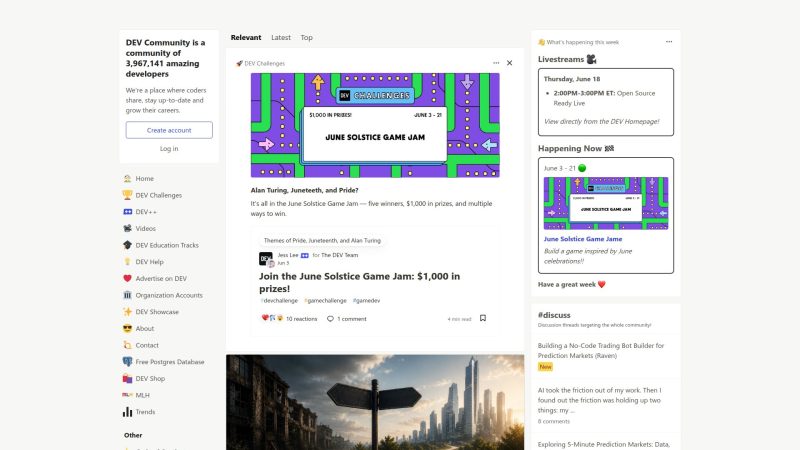Image resolution: width=800 pixels, height=450 pixels.
Task: Click The DEV Team organization link
Action: pos(339,255)
